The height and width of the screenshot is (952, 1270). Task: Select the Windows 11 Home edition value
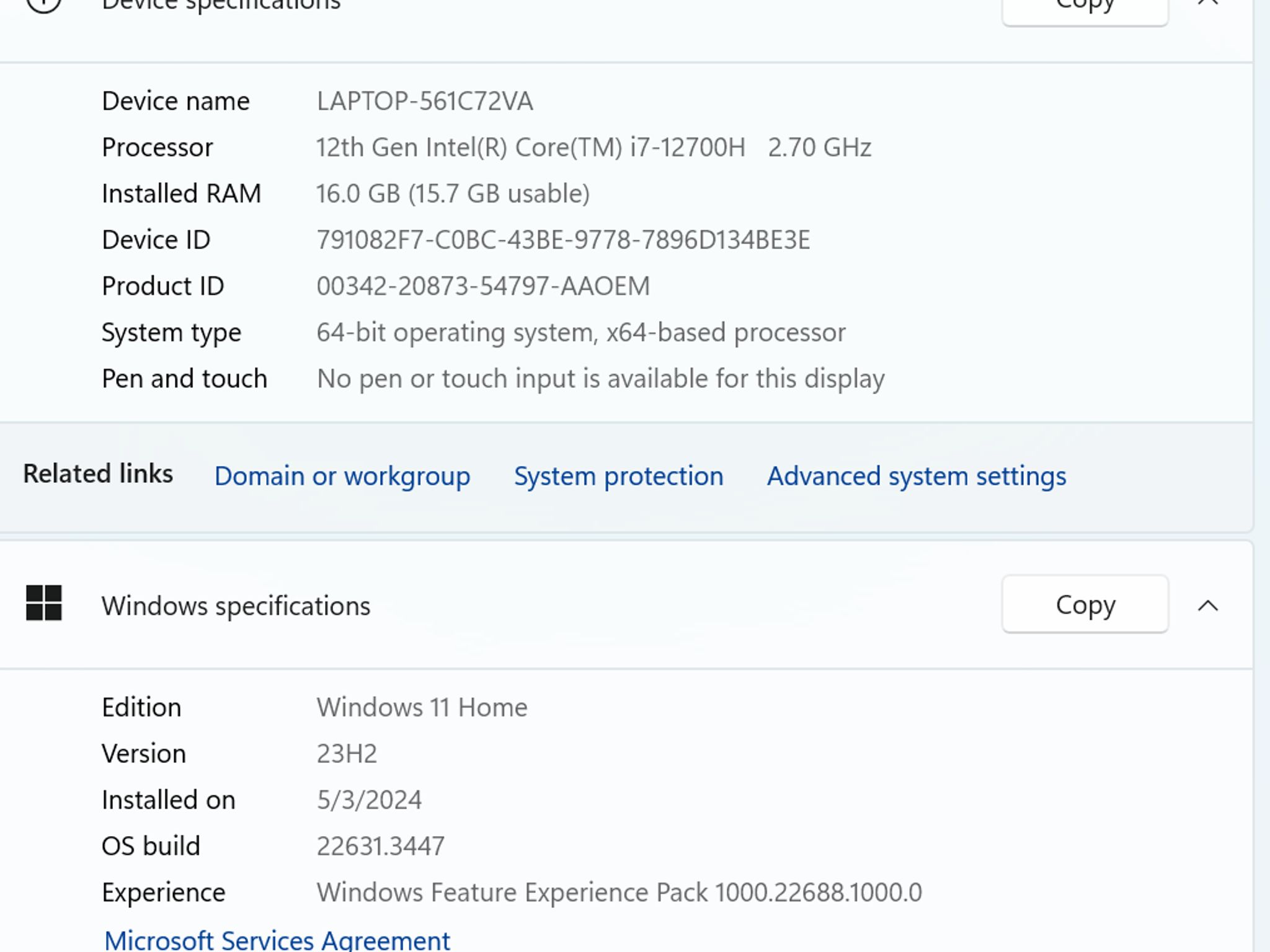(422, 707)
